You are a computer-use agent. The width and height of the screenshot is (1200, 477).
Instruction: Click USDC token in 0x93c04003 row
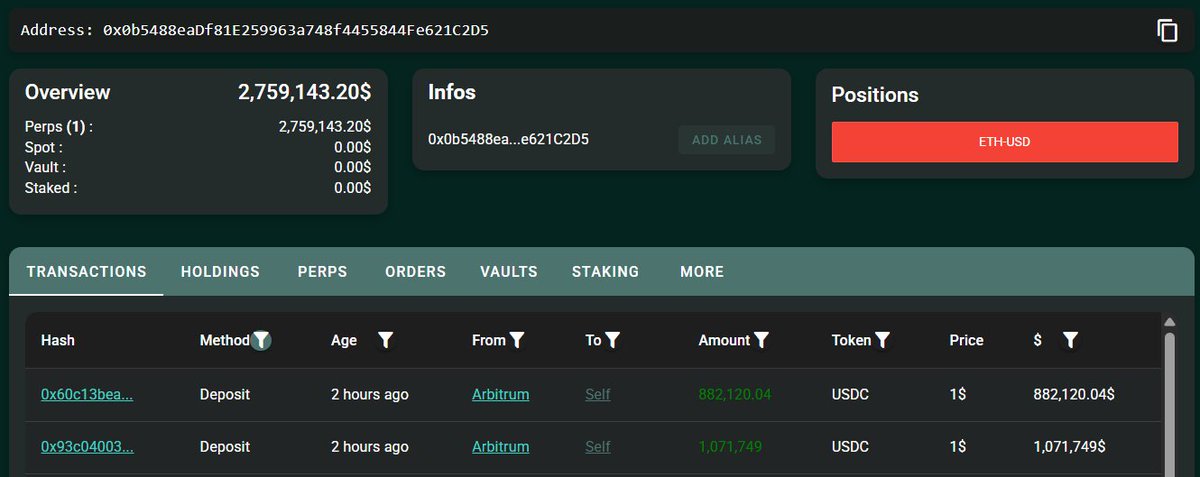point(850,447)
